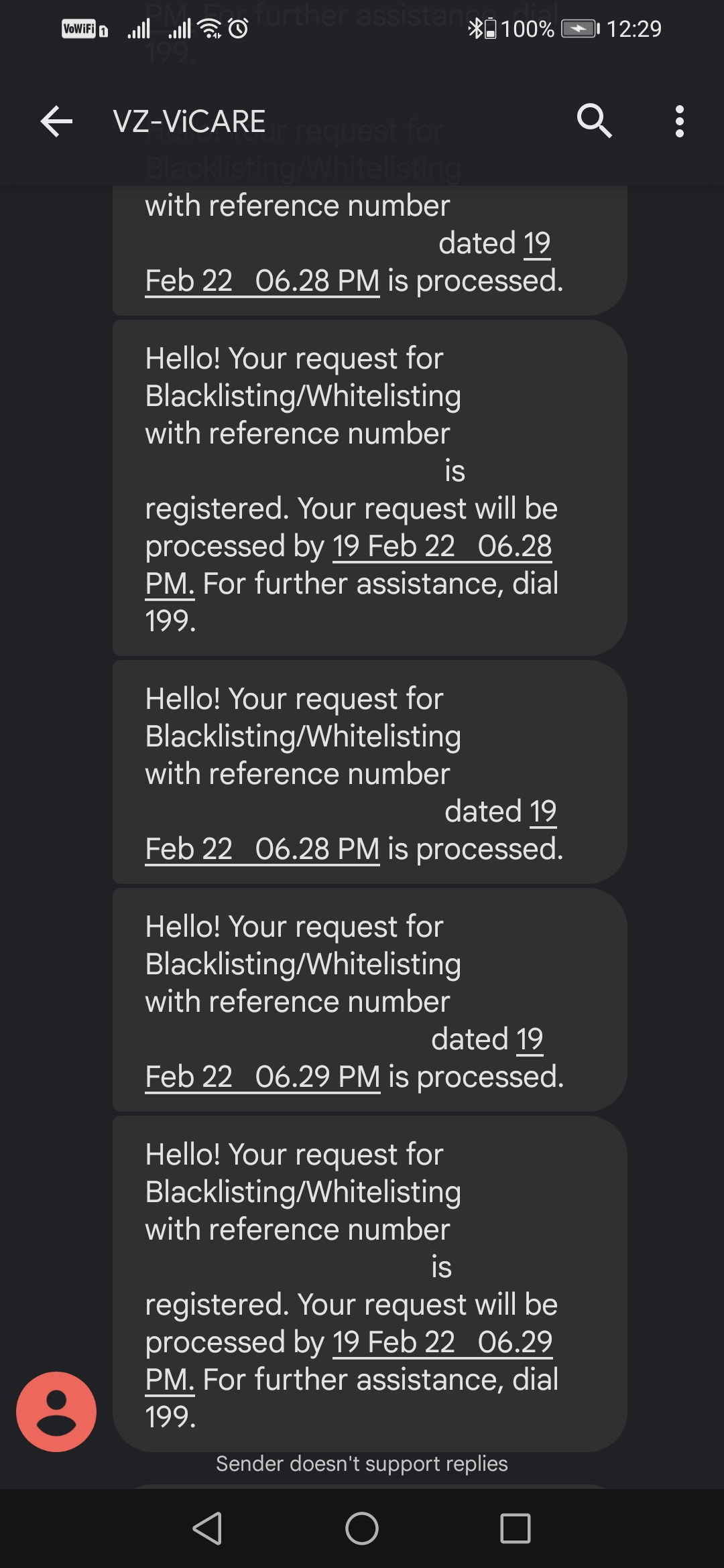724x1568 pixels.
Task: Tap the battery status indicator
Action: pyautogui.click(x=578, y=29)
